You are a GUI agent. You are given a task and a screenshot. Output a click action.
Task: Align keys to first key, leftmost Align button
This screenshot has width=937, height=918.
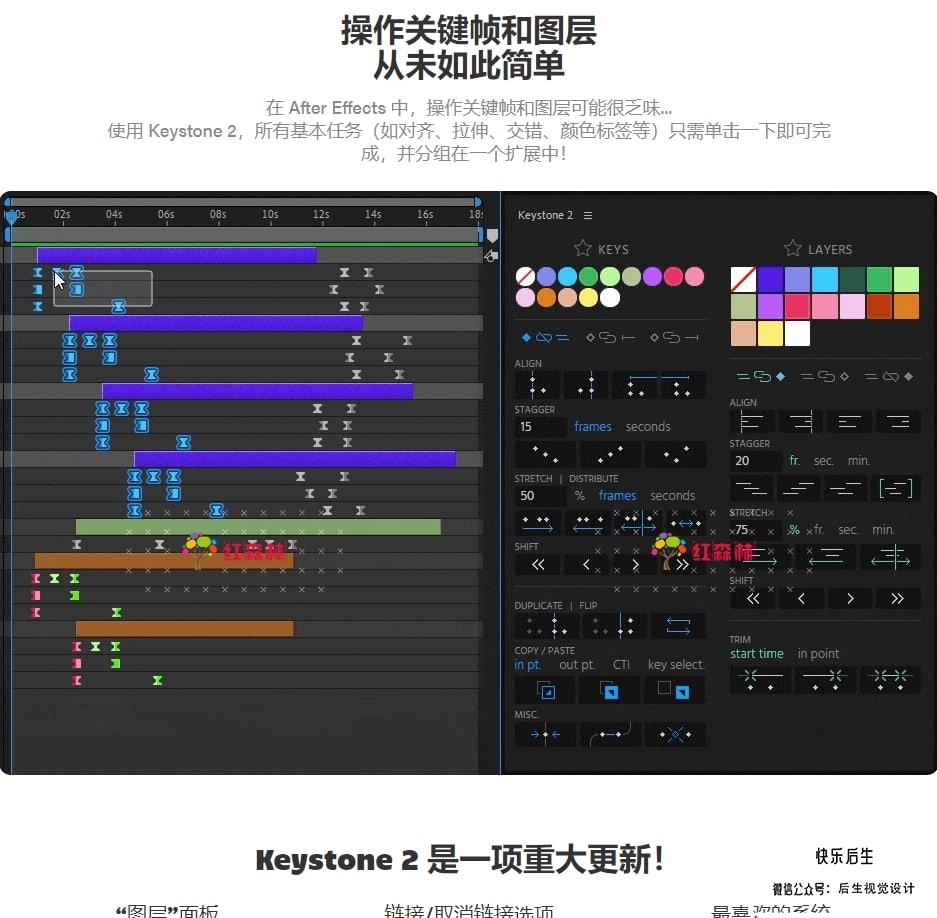pyautogui.click(x=538, y=385)
